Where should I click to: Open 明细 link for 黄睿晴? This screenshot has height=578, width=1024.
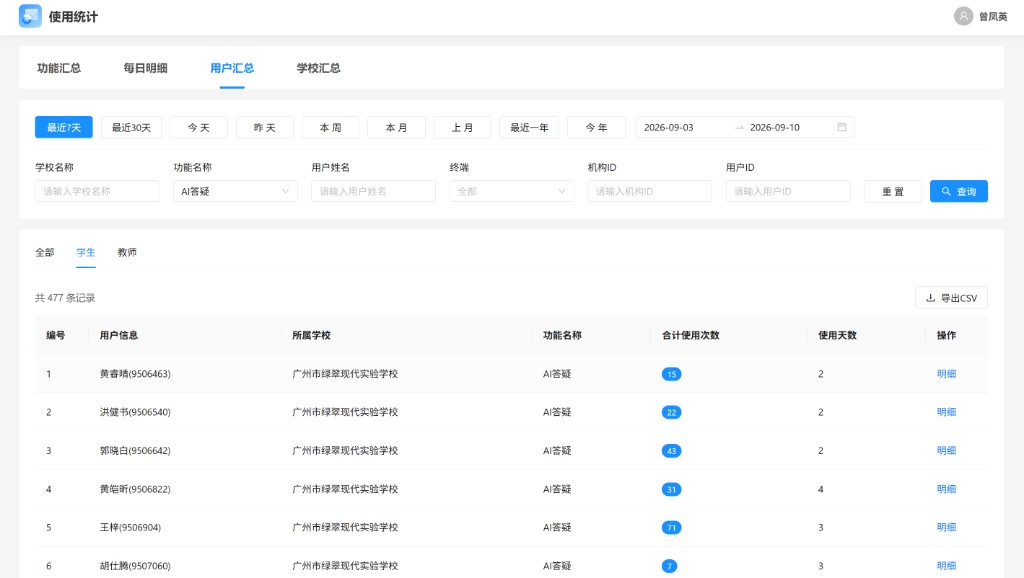946,374
